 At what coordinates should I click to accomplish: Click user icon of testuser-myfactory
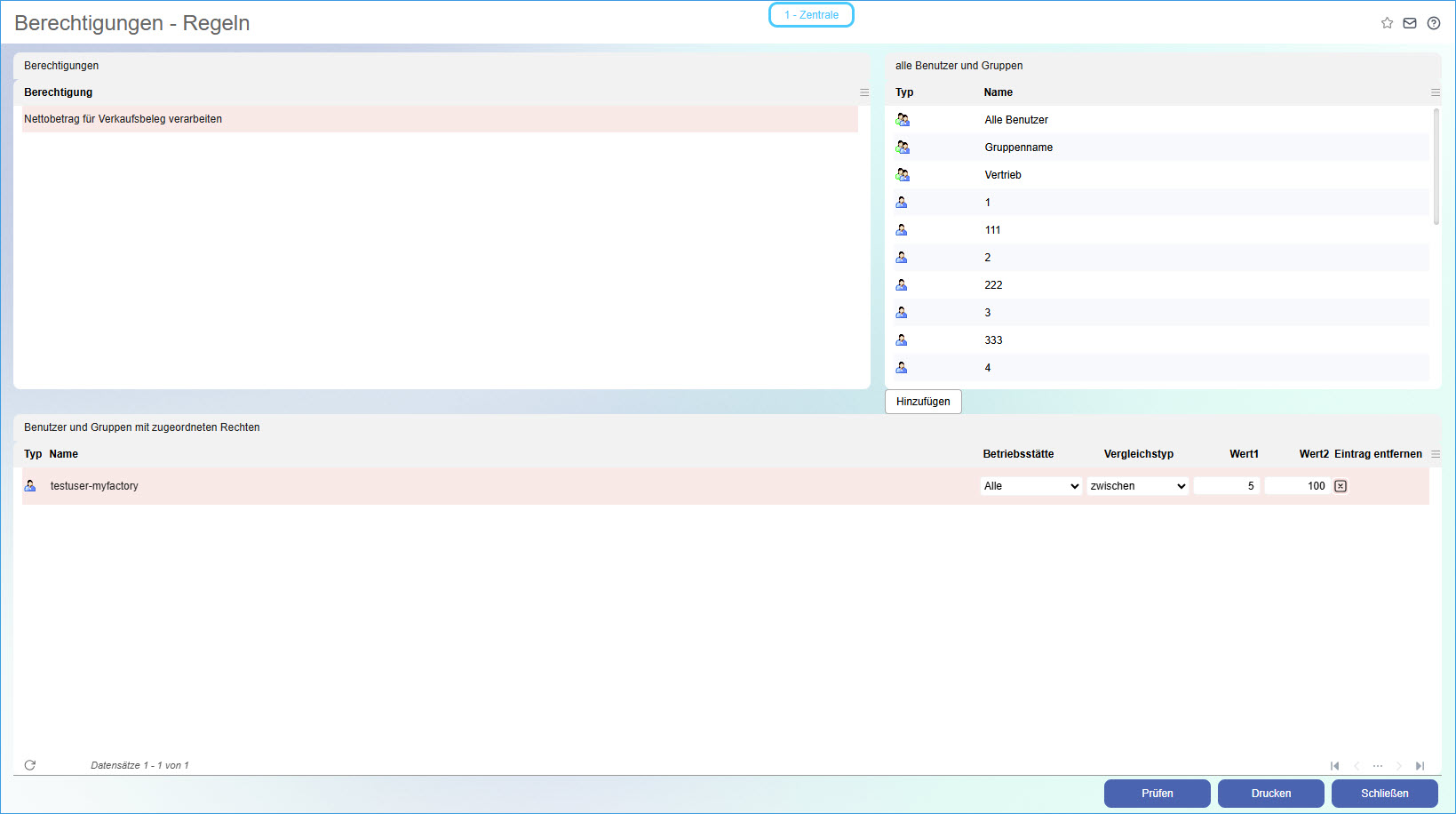click(x=30, y=486)
